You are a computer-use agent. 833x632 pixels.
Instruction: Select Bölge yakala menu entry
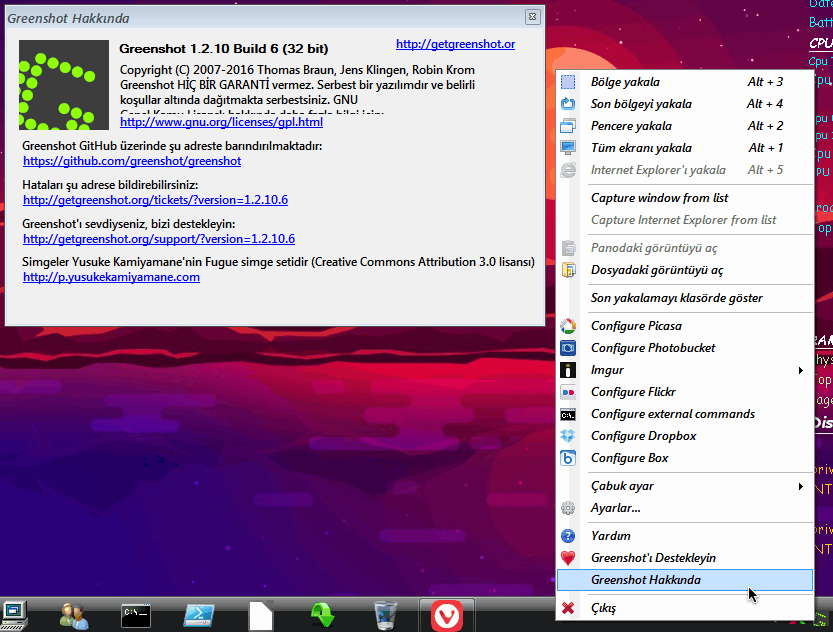[x=685, y=82]
